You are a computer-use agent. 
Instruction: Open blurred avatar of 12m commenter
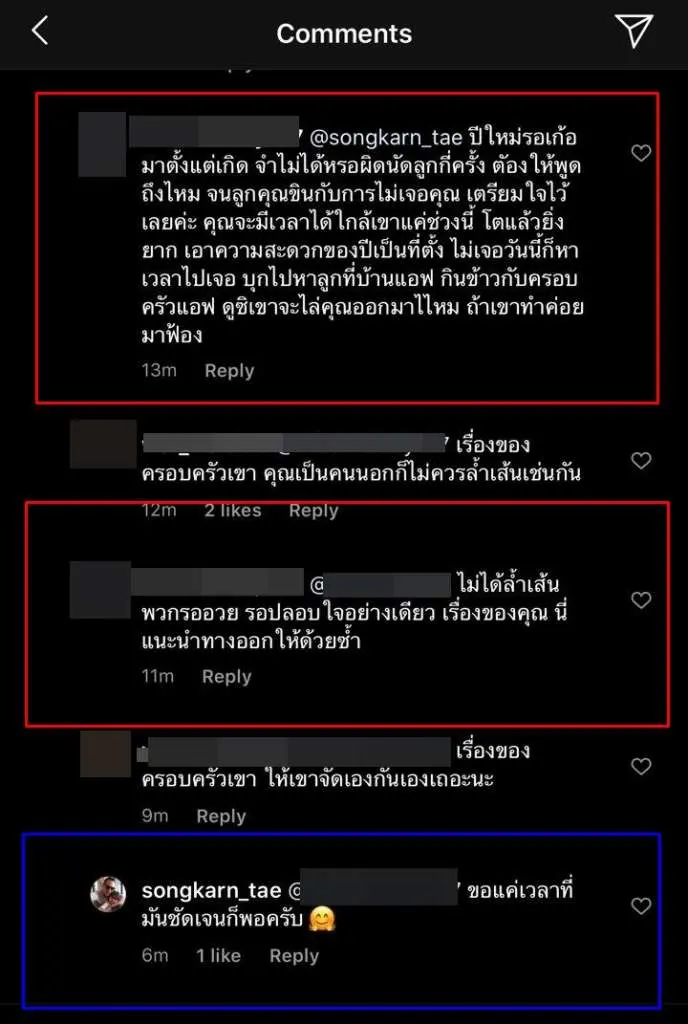[103, 444]
